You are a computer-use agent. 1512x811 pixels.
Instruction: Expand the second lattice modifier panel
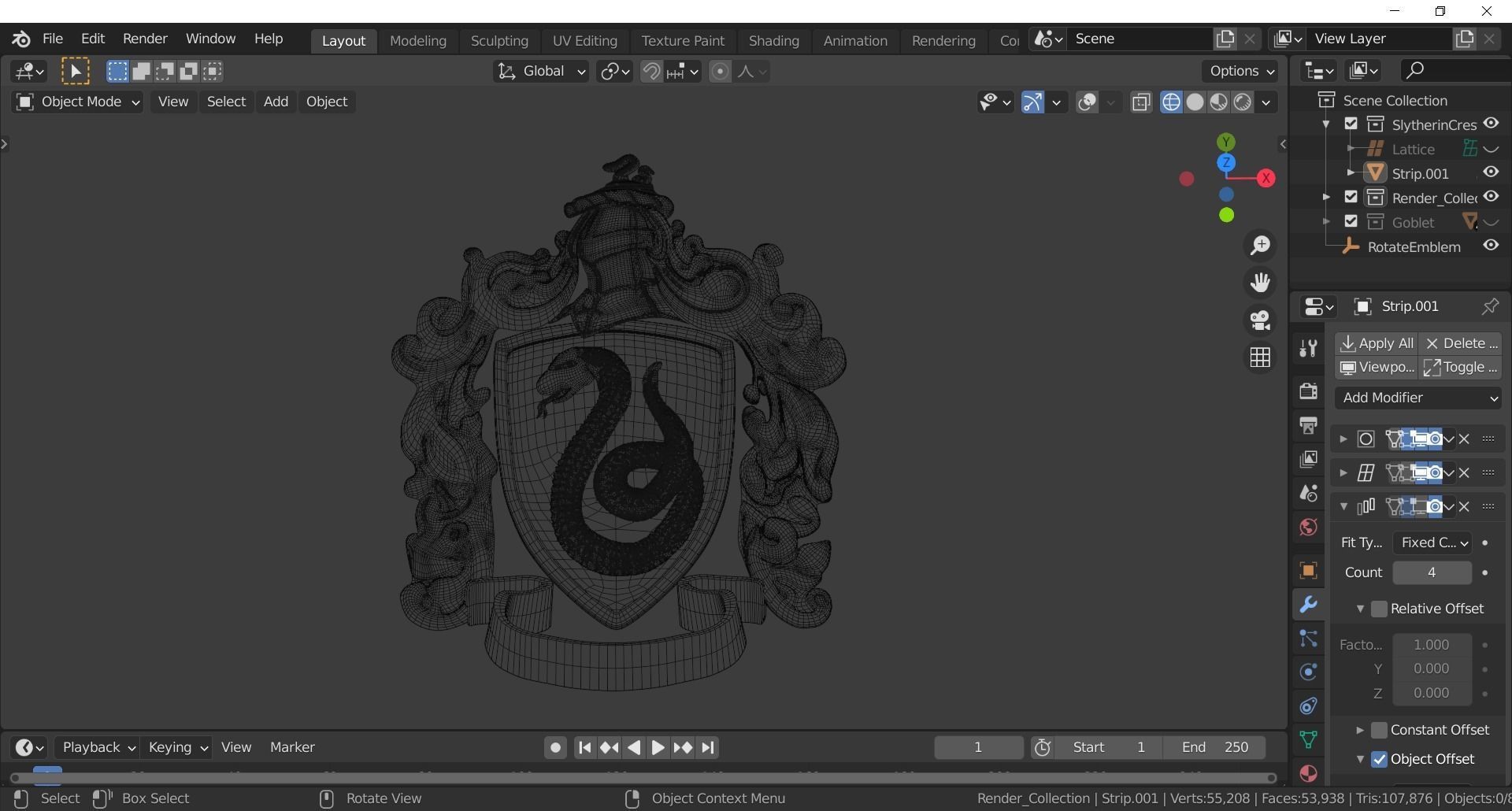(1343, 473)
